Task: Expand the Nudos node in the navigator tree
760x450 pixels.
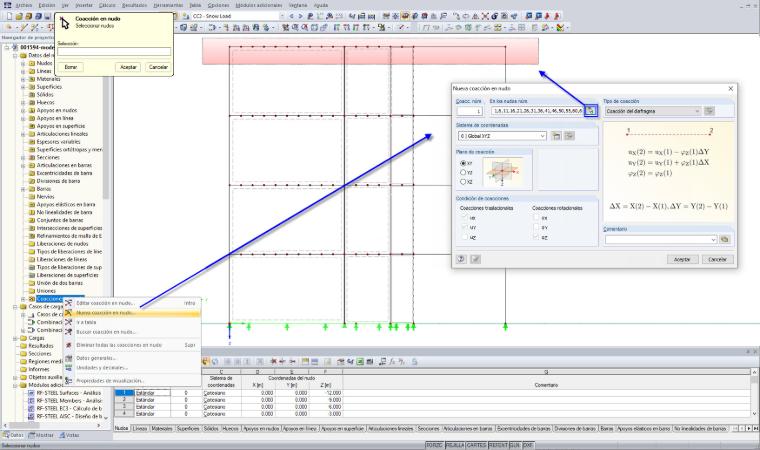Action: tap(23, 64)
